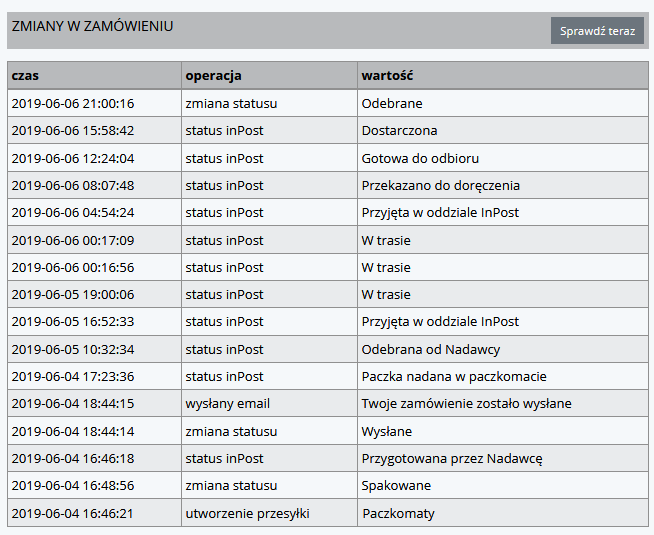The image size is (654, 535).
Task: Click the 'Dostarczona' value cell
Action: pos(399,131)
